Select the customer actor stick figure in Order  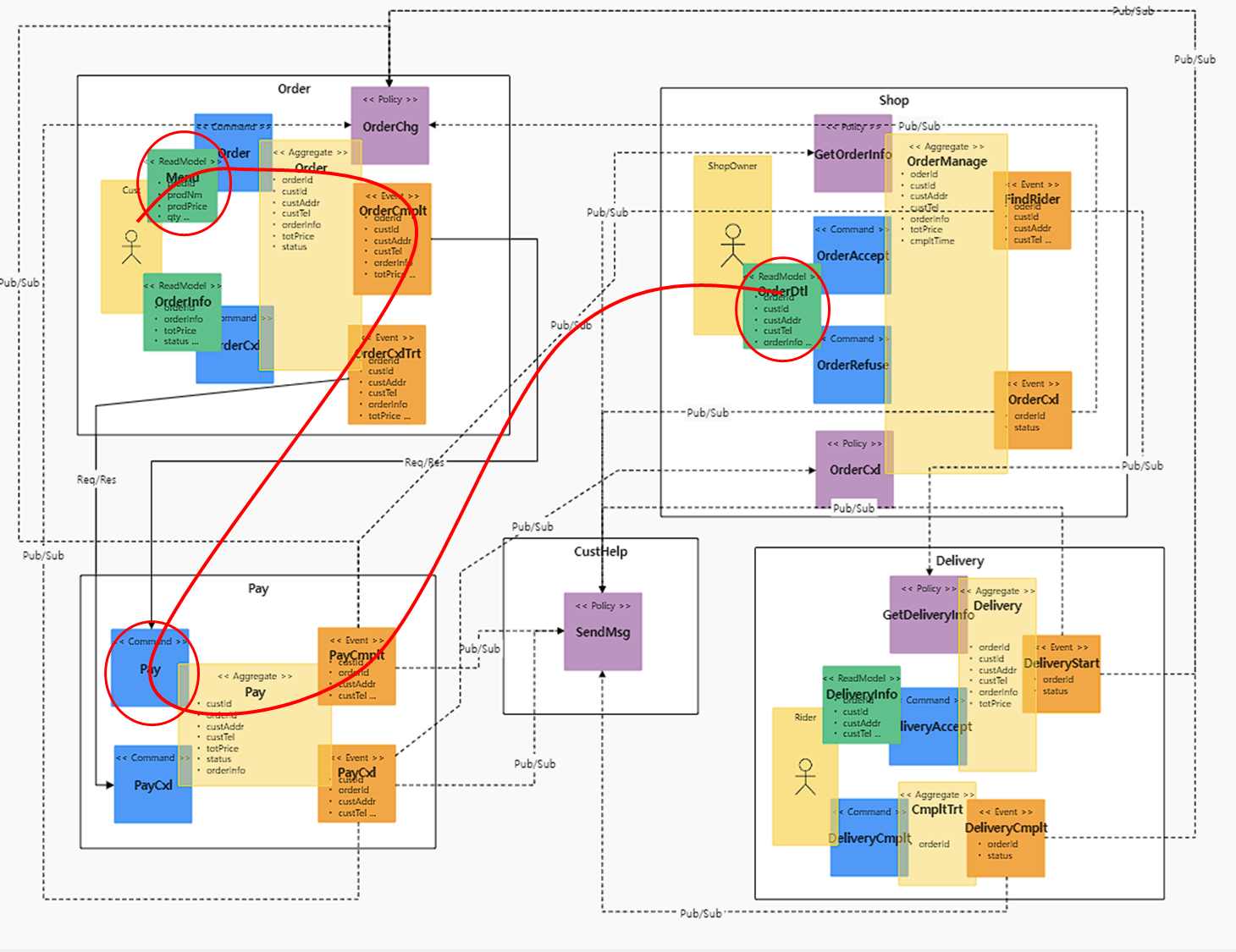tap(131, 246)
